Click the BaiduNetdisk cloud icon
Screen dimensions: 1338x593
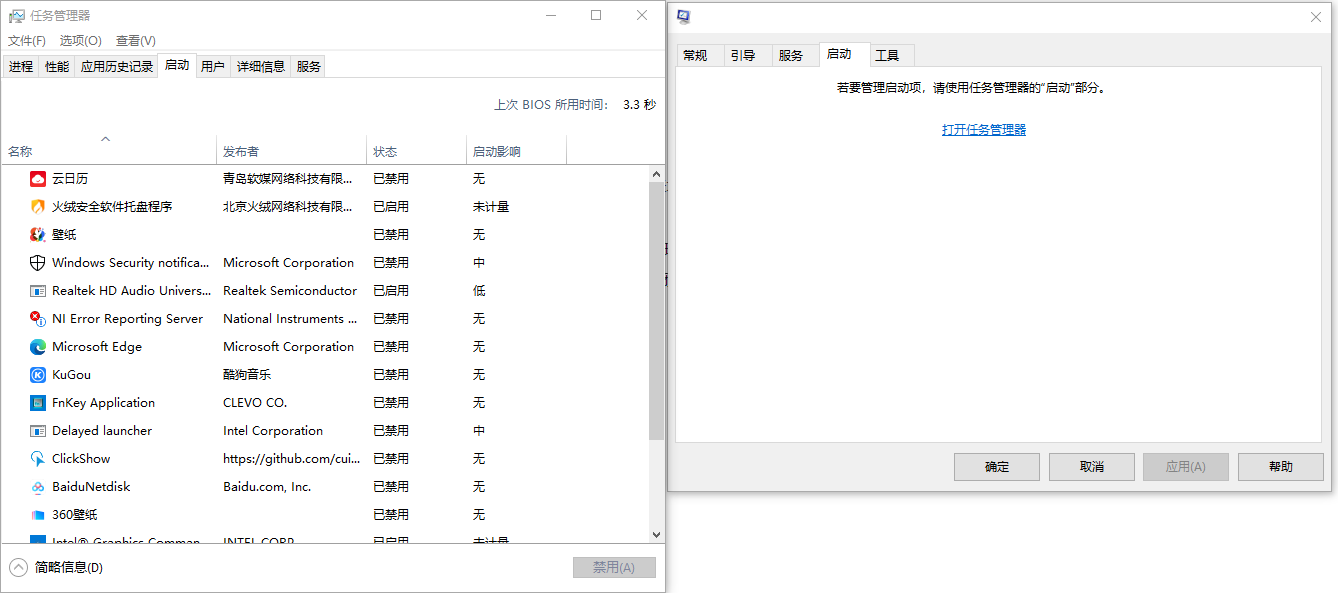(38, 487)
